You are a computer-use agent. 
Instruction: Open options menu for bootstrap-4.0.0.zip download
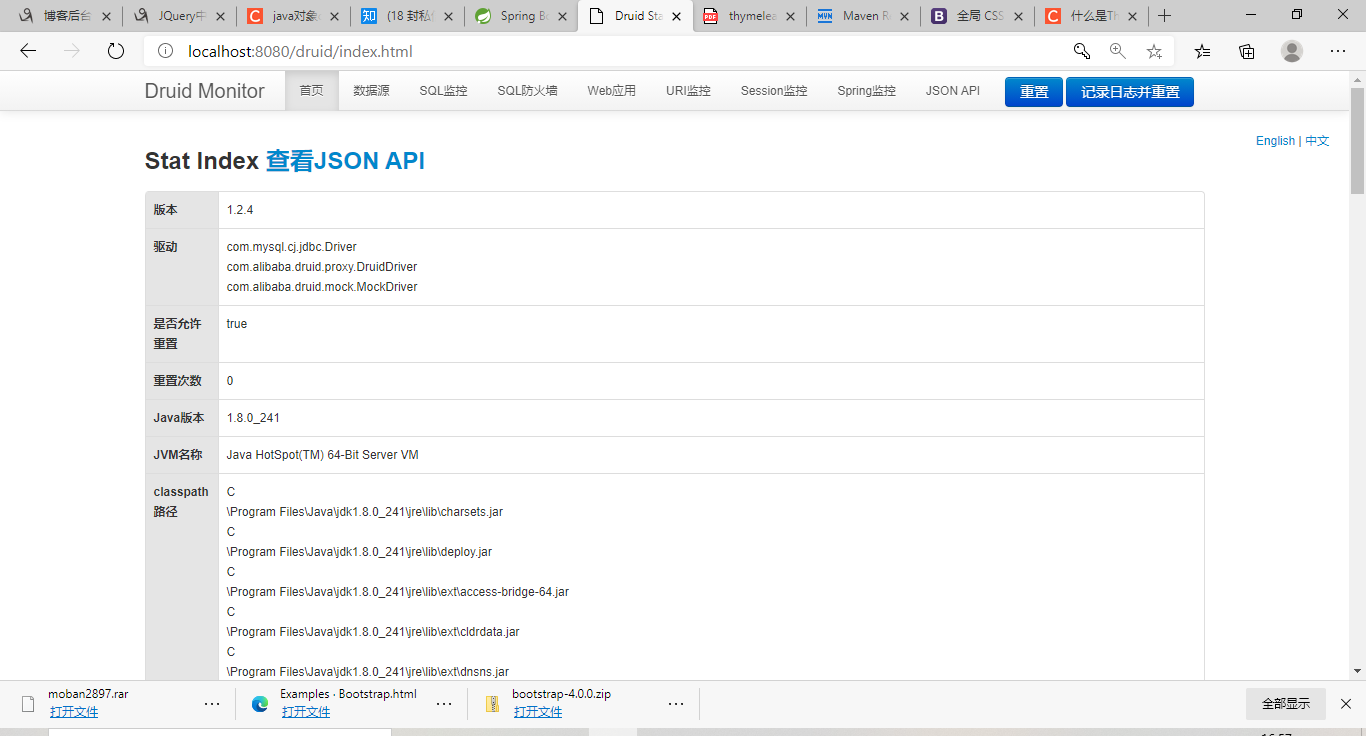click(x=676, y=704)
